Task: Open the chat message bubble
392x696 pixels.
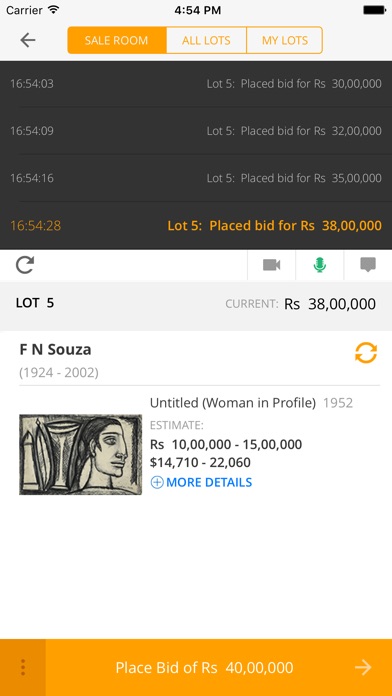Action: point(368,265)
